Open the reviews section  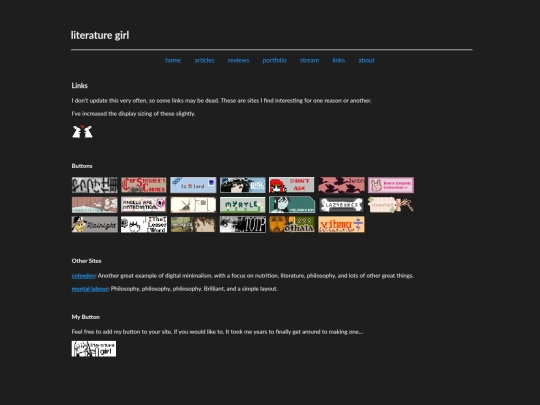[x=238, y=60]
